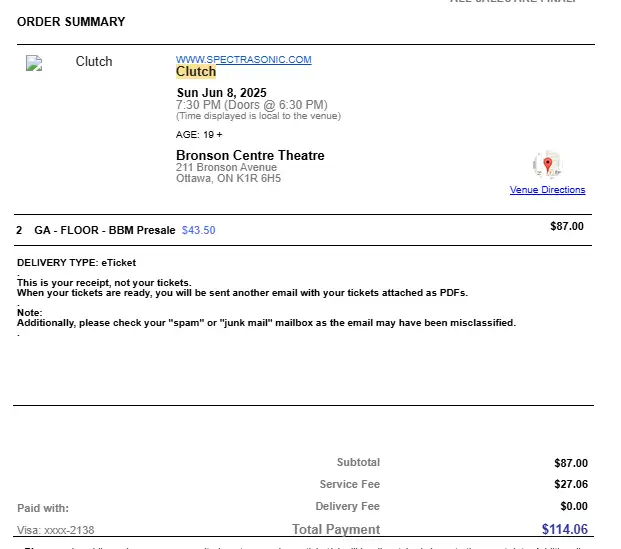Click the Bronson Centre Theatre venue name
The width and height of the screenshot is (621, 549).
(250, 155)
